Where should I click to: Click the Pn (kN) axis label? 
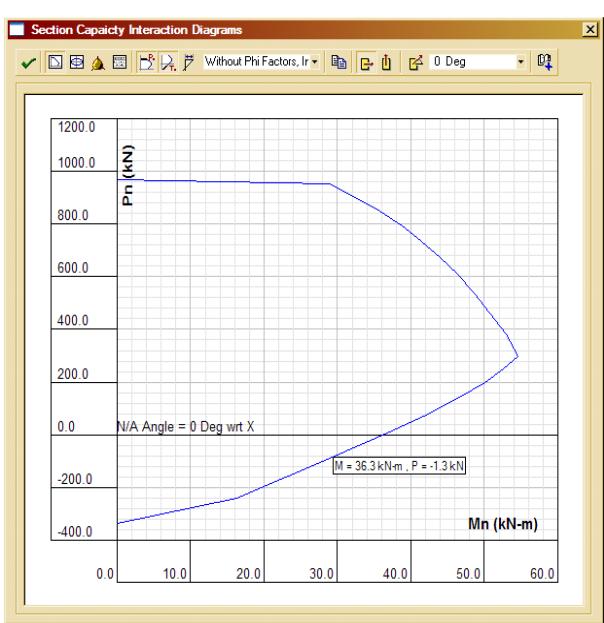tap(128, 175)
